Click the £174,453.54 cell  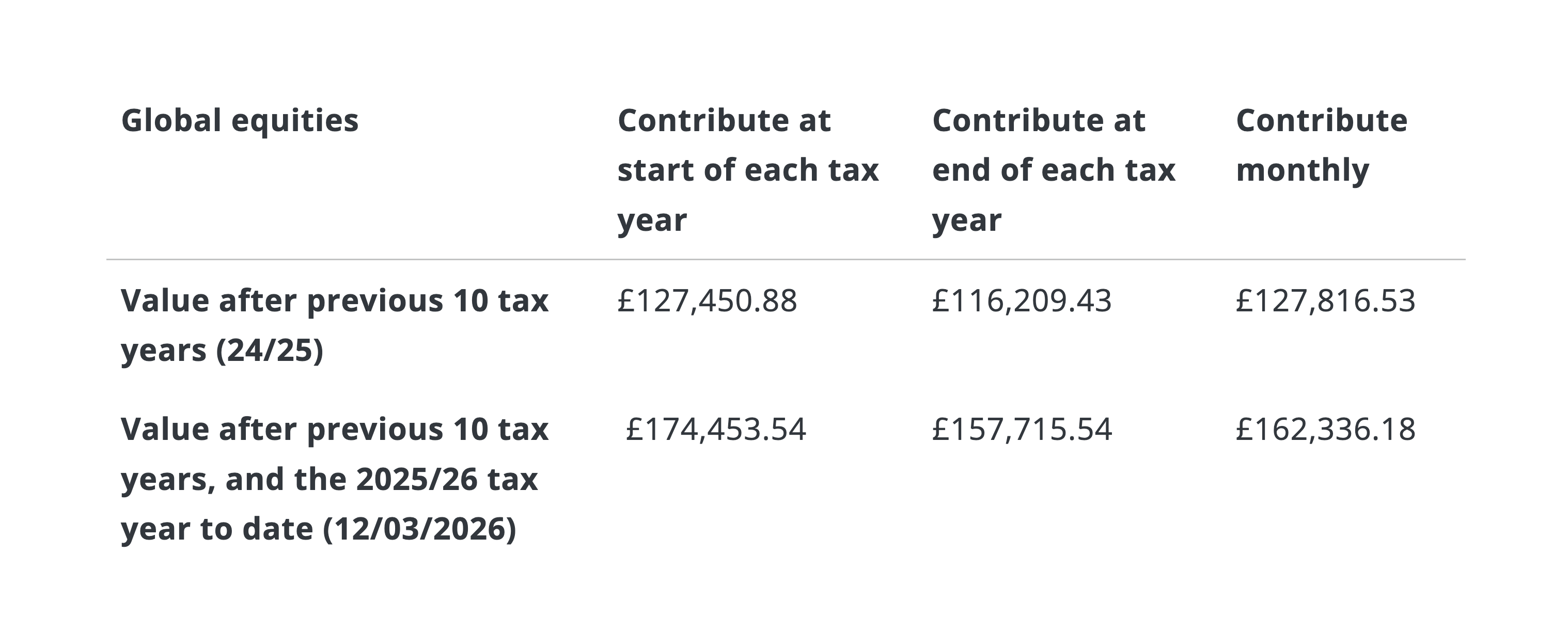[716, 430]
